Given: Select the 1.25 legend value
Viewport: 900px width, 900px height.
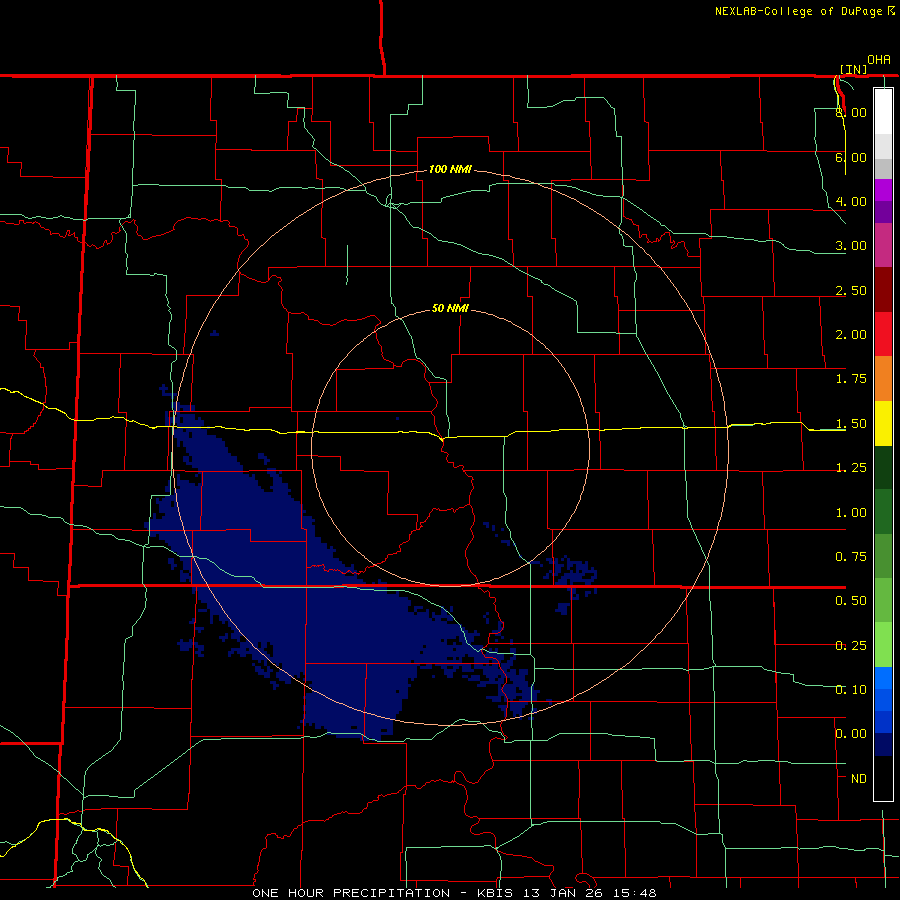Looking at the screenshot, I should tap(851, 468).
